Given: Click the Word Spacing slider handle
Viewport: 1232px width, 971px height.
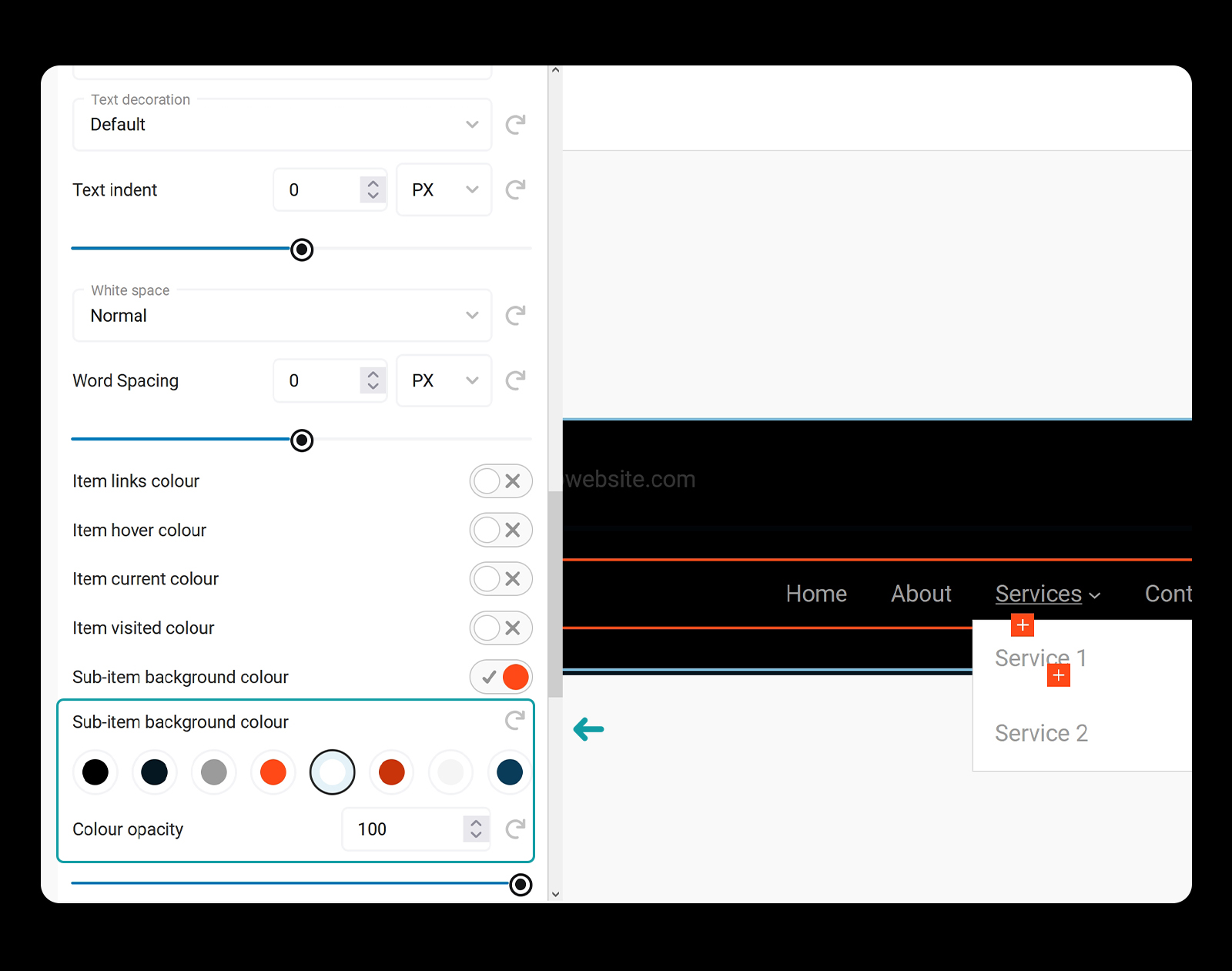Looking at the screenshot, I should (302, 440).
